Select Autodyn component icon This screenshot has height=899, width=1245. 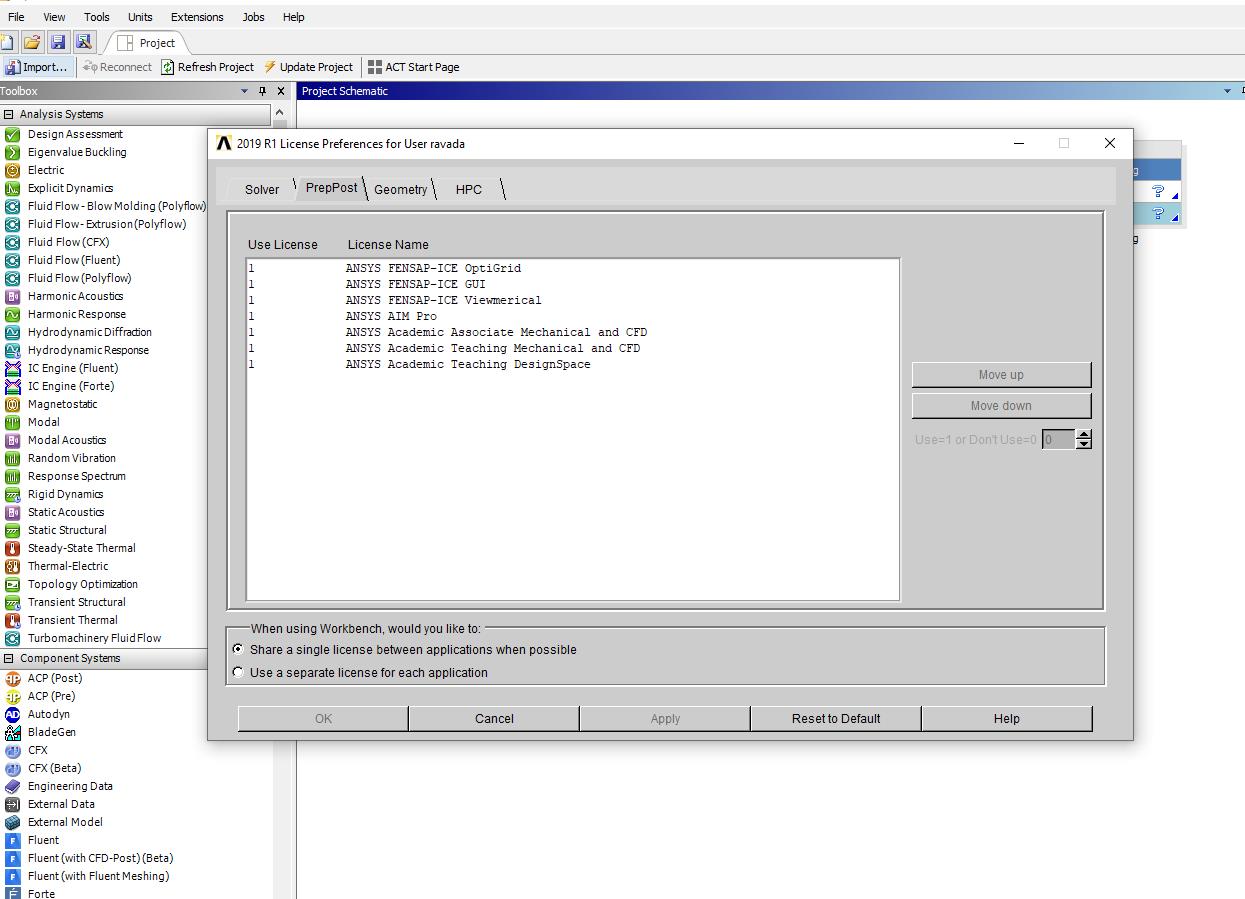click(x=12, y=714)
